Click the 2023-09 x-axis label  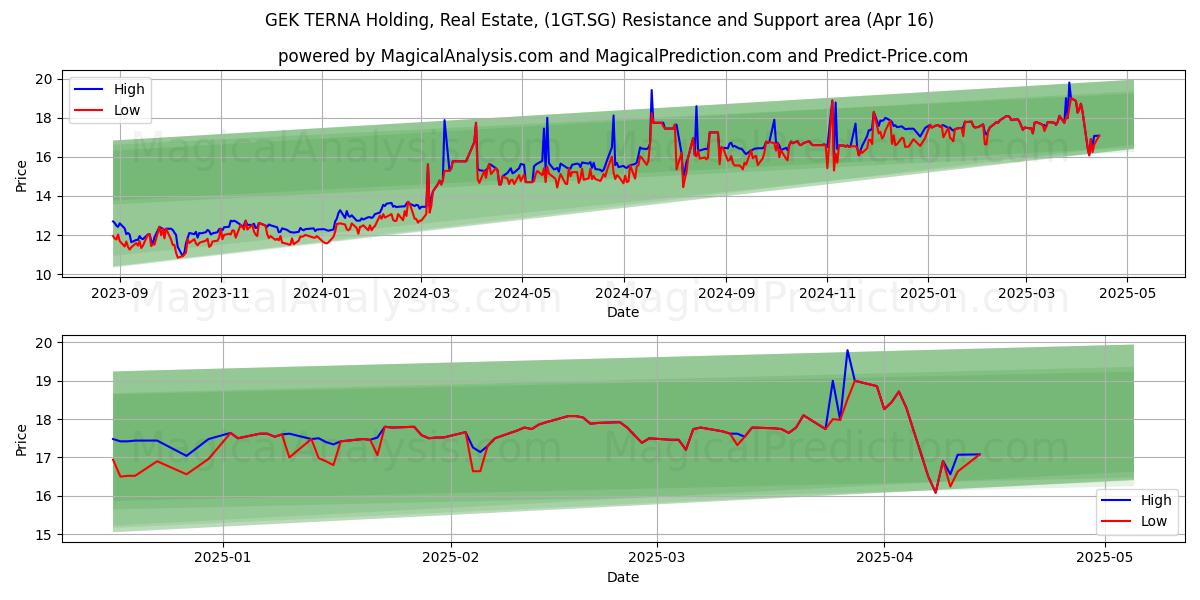[119, 293]
